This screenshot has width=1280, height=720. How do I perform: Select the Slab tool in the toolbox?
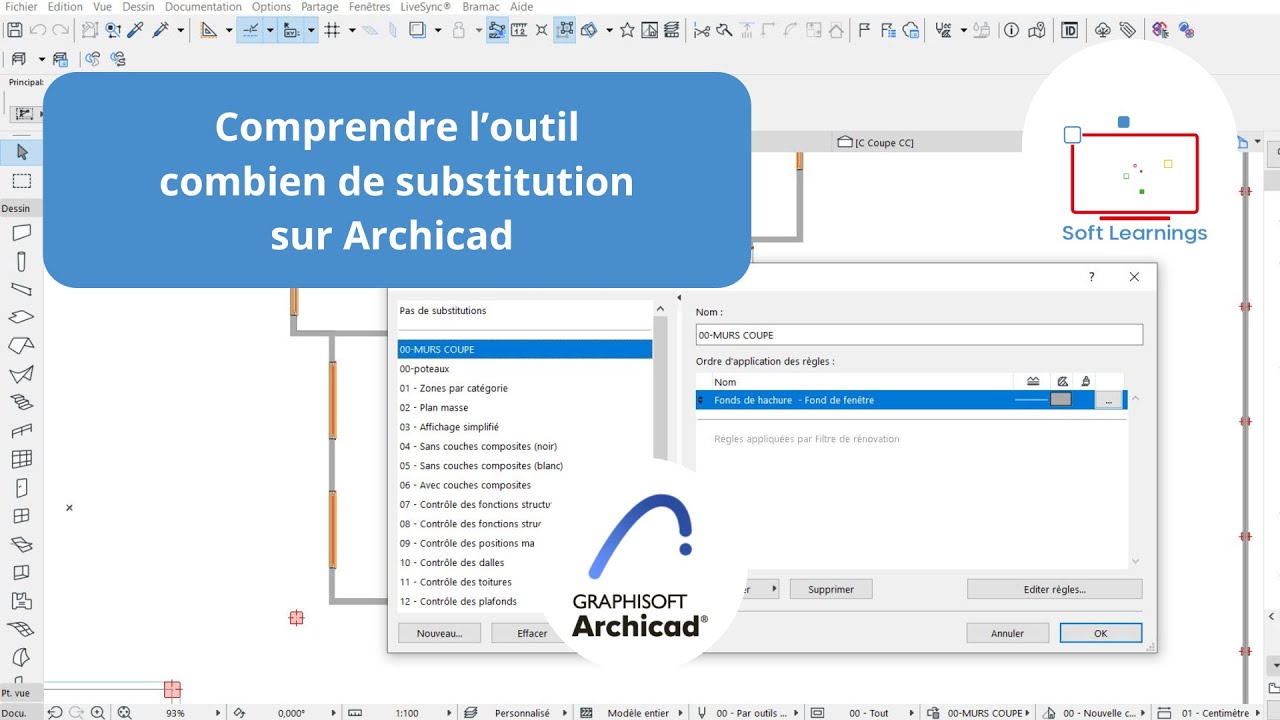click(x=22, y=317)
